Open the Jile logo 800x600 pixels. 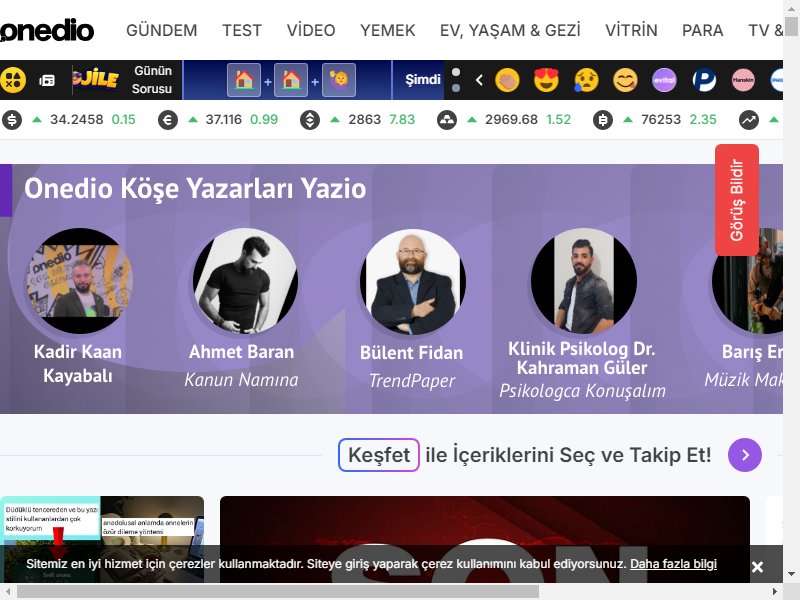click(x=95, y=80)
